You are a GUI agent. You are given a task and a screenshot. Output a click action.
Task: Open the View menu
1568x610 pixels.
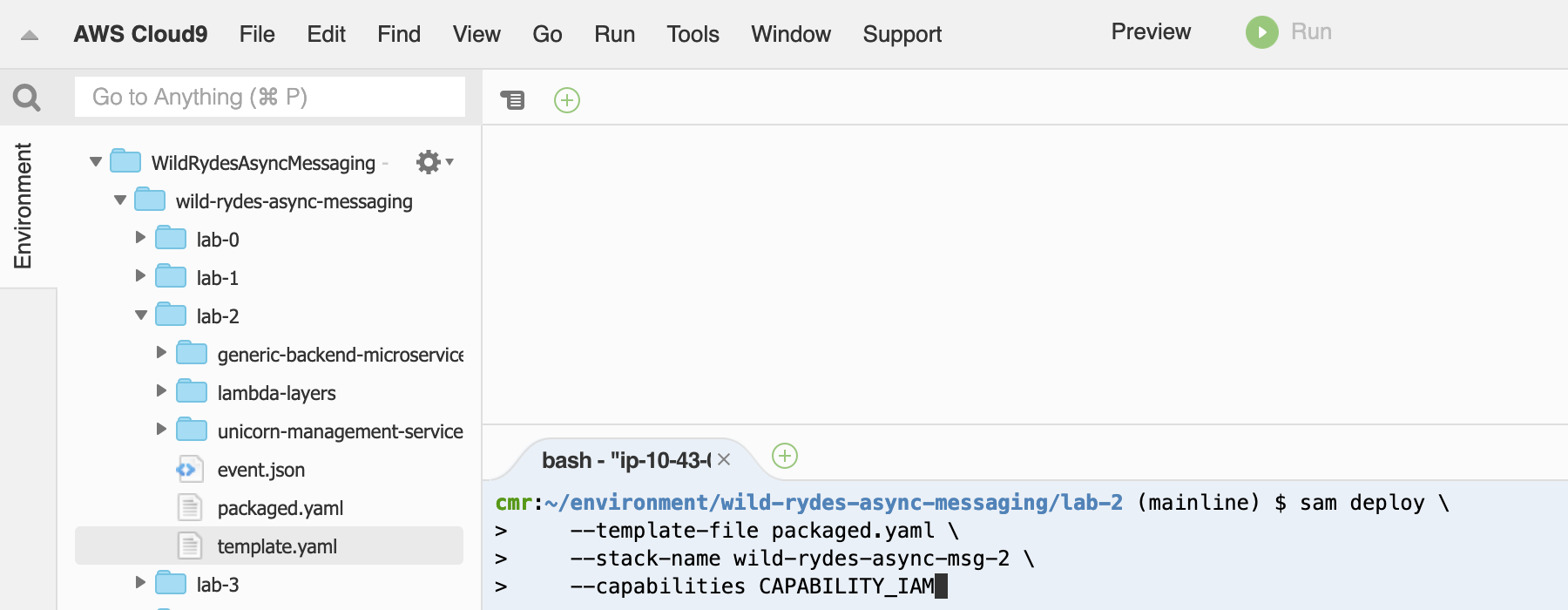point(476,34)
